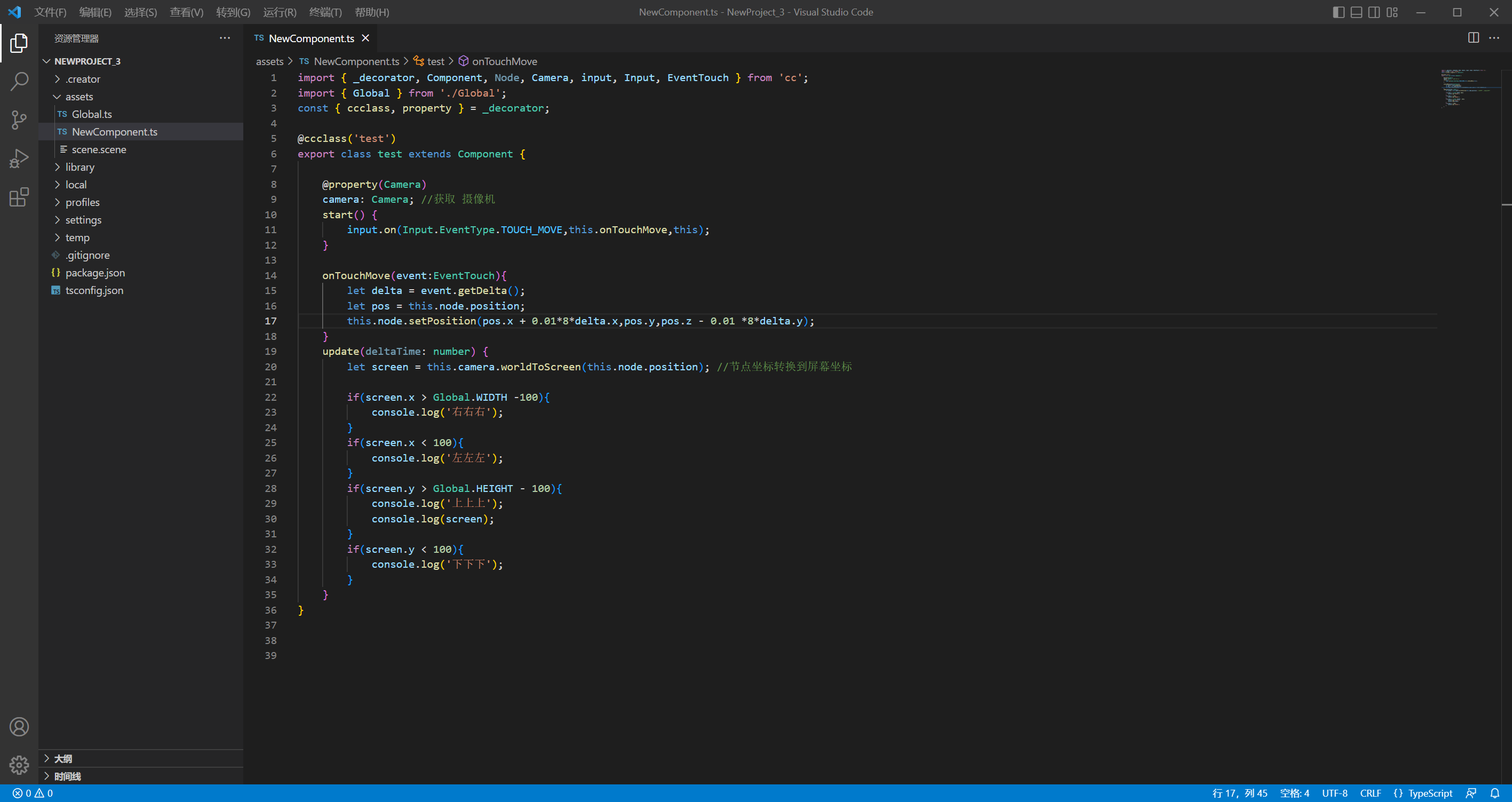Open the Manage gear menu
This screenshot has height=802, width=1512.
19,765
